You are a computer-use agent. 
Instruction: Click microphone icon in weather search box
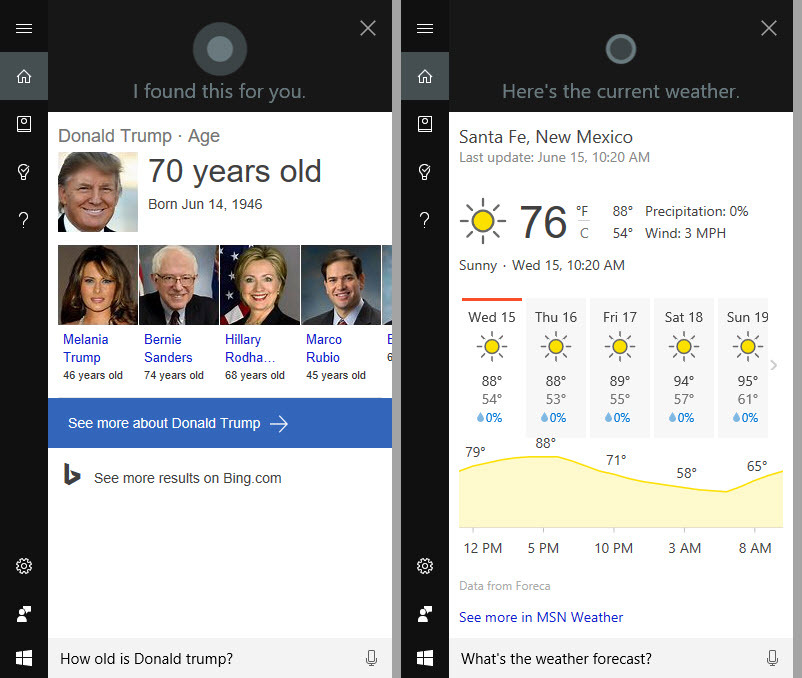pos(772,658)
